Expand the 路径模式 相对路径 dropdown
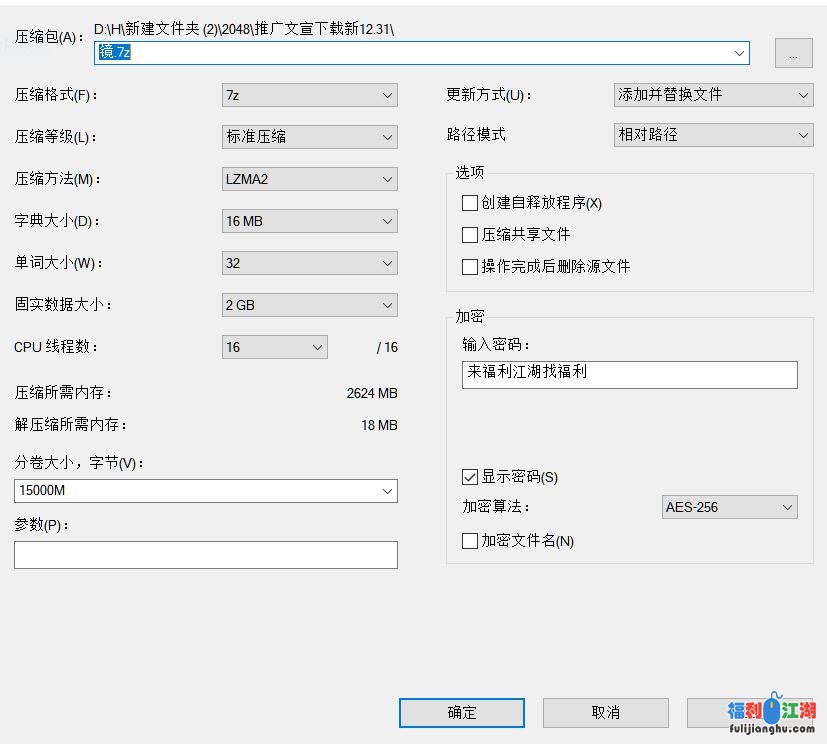The height and width of the screenshot is (744, 827). pyautogui.click(x=713, y=135)
